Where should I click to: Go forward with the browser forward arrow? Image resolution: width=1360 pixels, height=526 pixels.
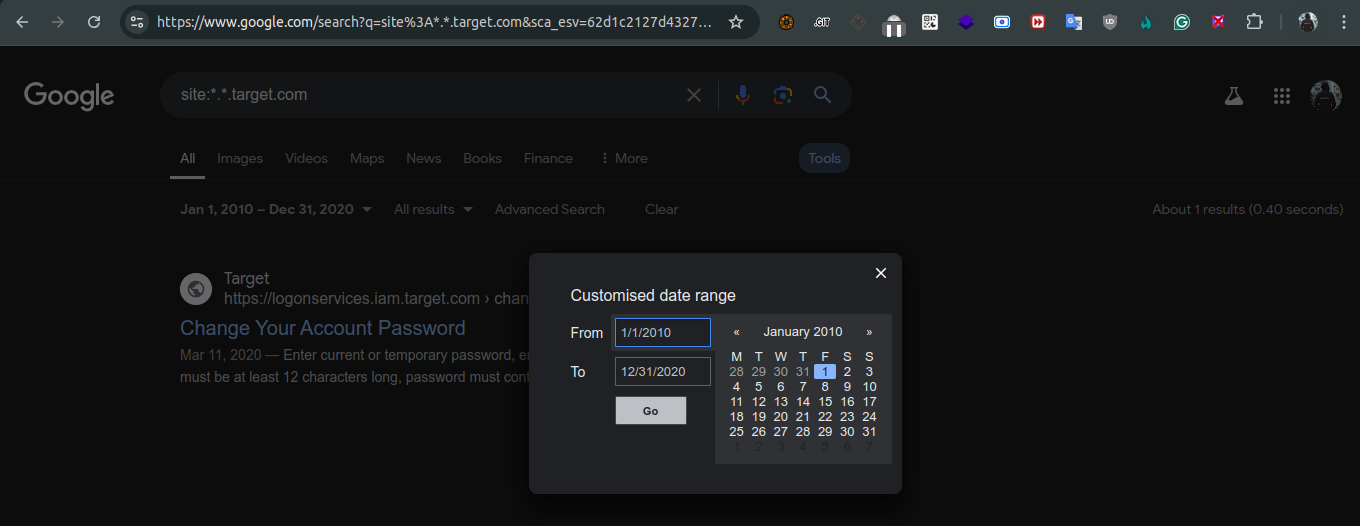[58, 21]
